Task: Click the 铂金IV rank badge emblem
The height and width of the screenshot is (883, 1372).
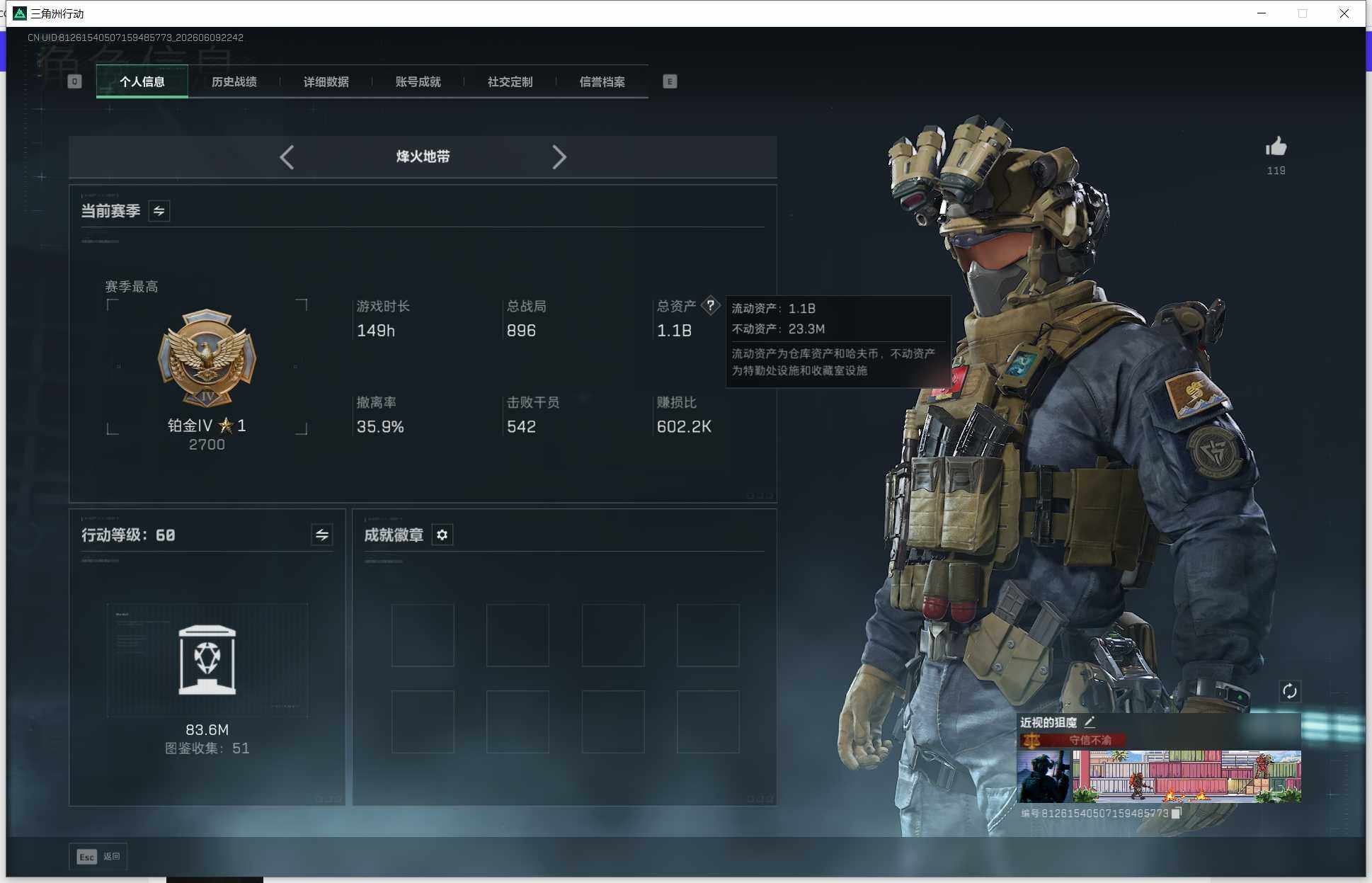Action: [x=207, y=358]
